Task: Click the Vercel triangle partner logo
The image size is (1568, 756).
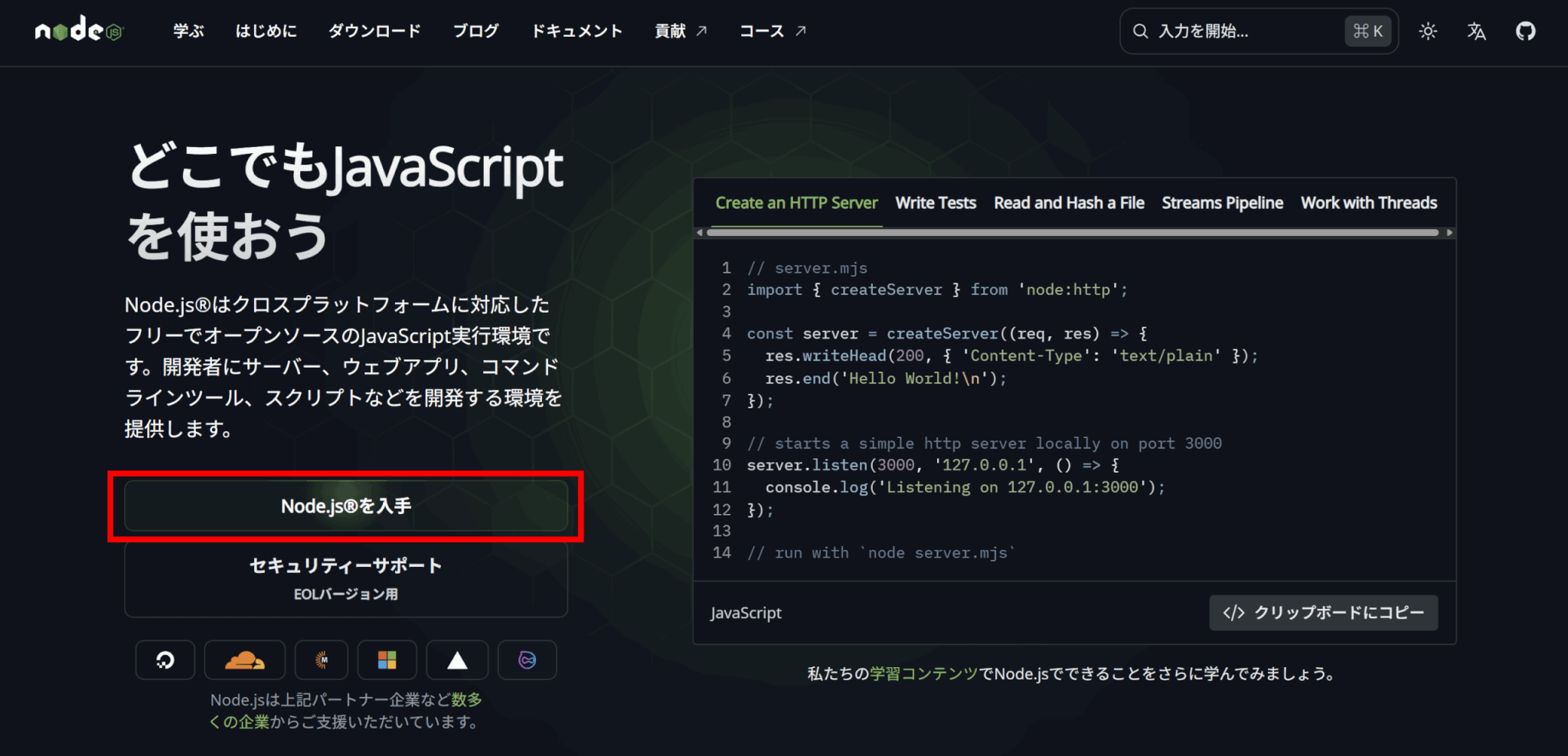Action: point(457,660)
